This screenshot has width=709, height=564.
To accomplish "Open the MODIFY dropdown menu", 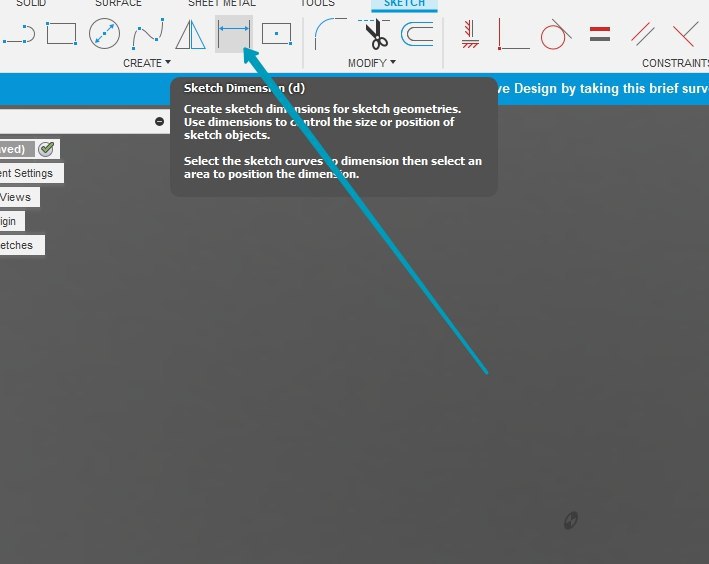I will tap(372, 63).
